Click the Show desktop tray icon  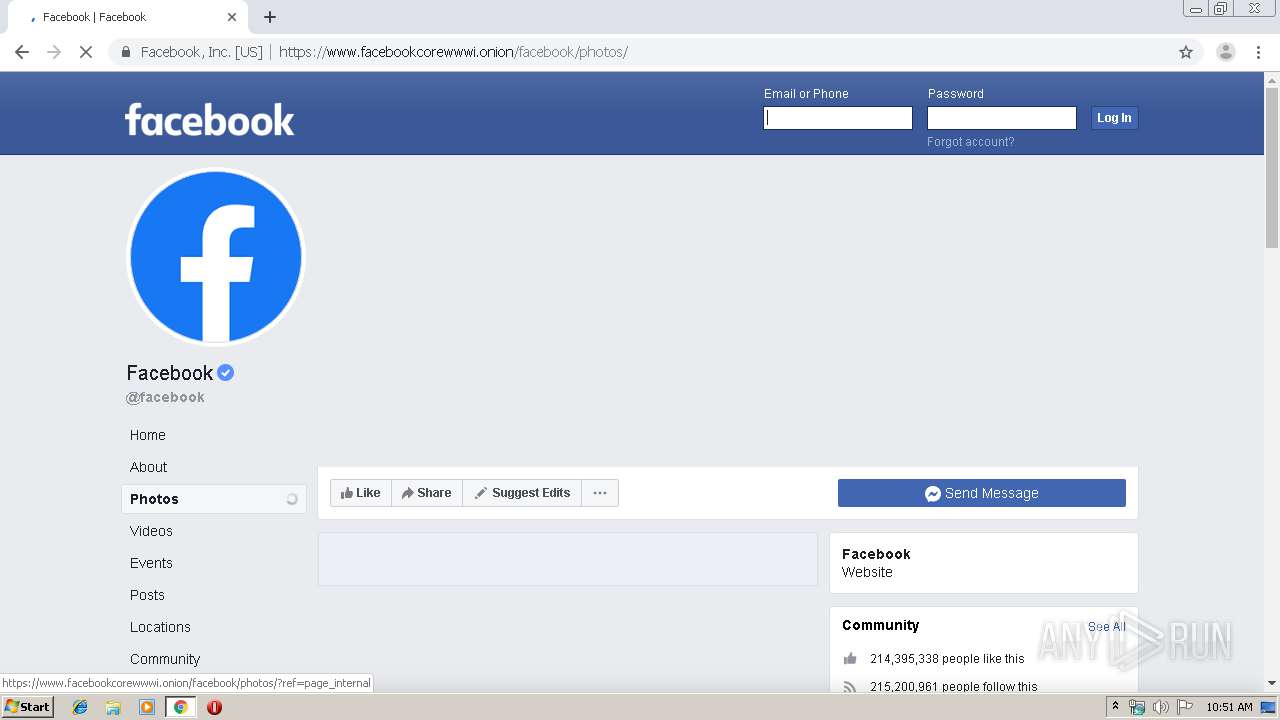coord(1269,707)
